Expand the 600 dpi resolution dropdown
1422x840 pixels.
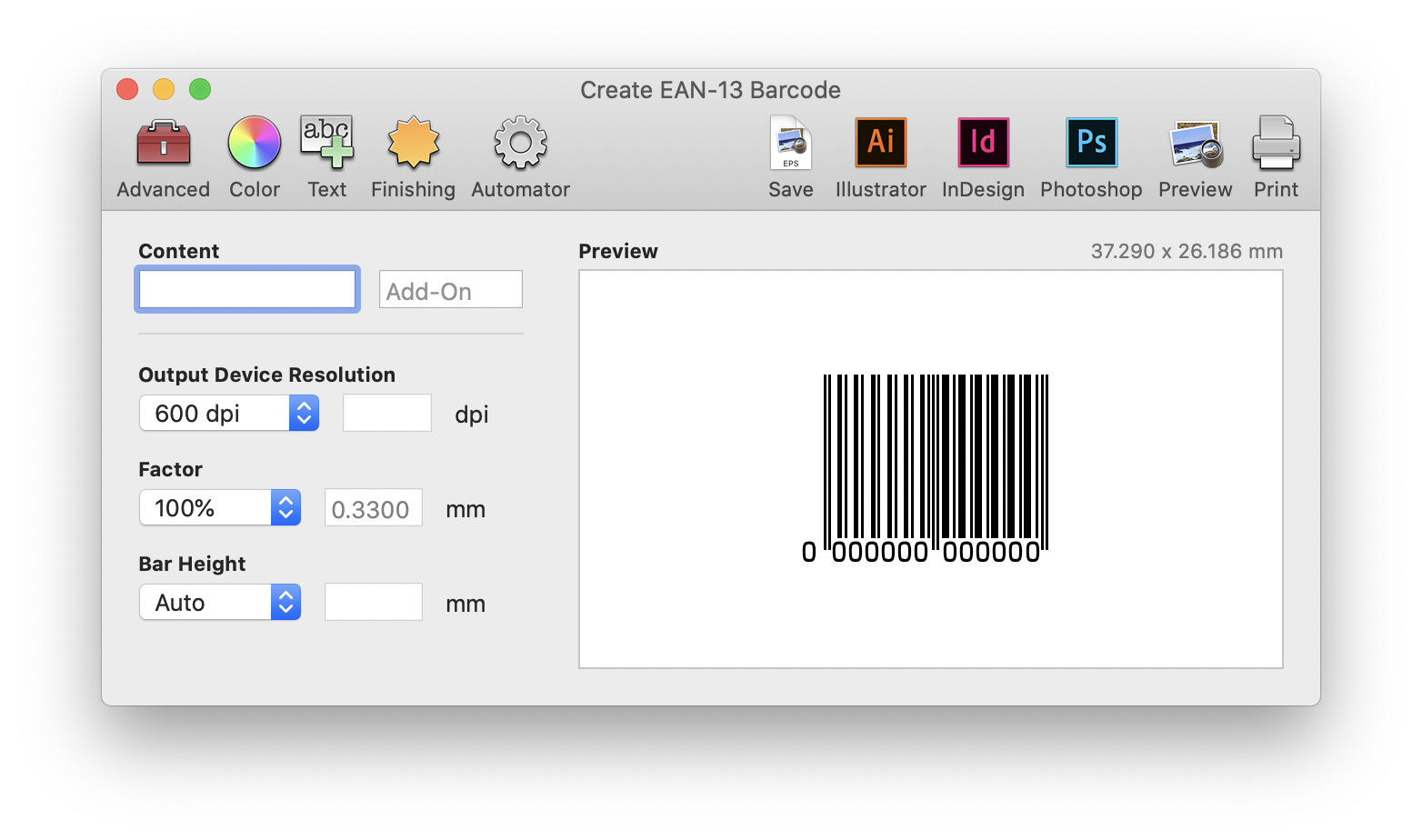[229, 414]
